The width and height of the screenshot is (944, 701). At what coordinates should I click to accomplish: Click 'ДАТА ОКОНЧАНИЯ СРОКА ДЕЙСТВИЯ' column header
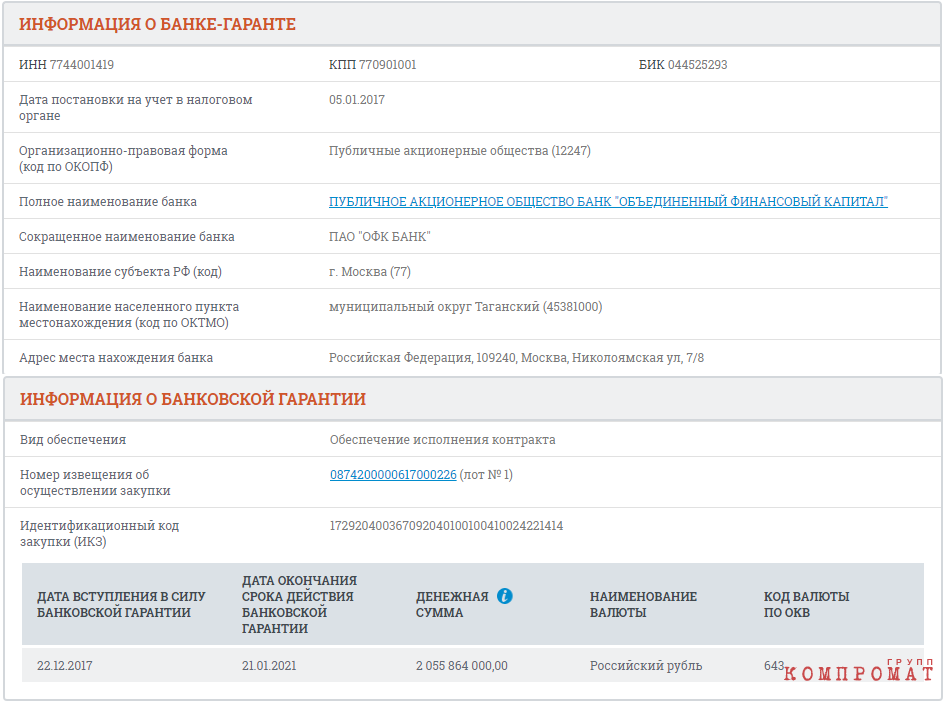pyautogui.click(x=299, y=604)
